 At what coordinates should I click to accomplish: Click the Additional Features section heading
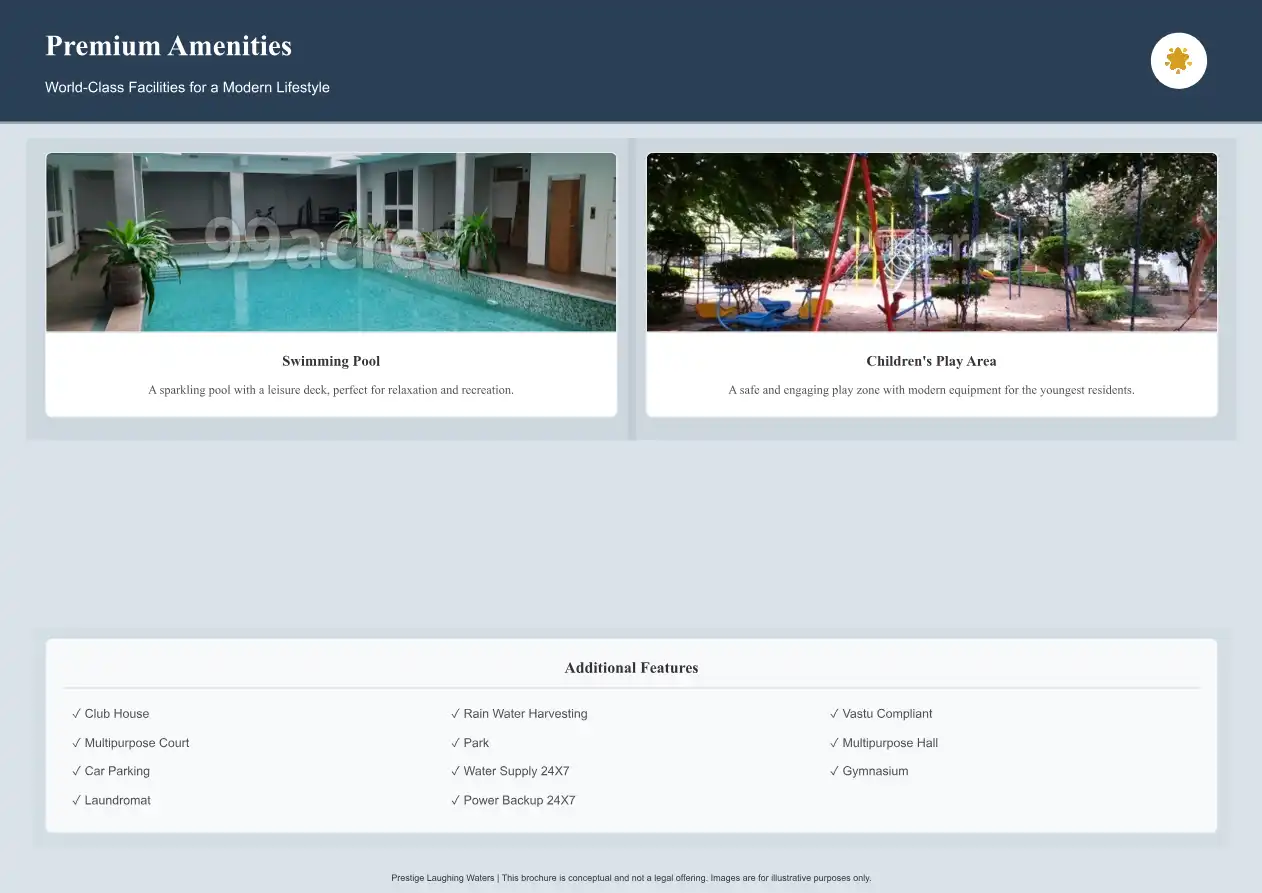631,668
